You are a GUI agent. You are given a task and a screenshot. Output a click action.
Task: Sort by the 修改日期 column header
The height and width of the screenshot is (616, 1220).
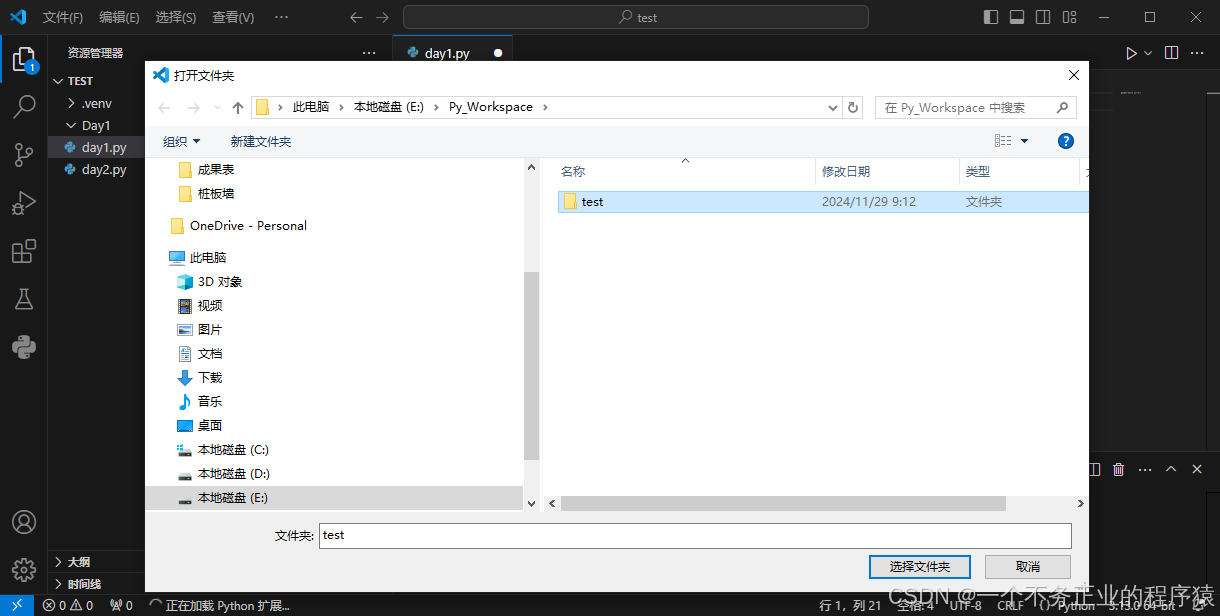click(x=887, y=172)
